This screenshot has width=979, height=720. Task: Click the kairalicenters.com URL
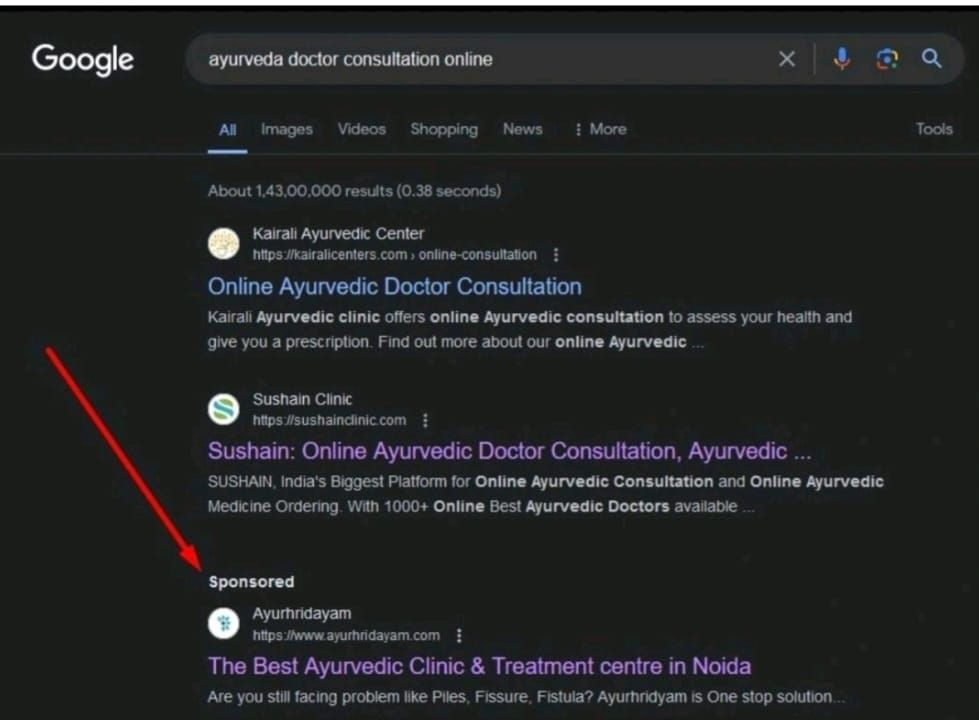(395, 255)
